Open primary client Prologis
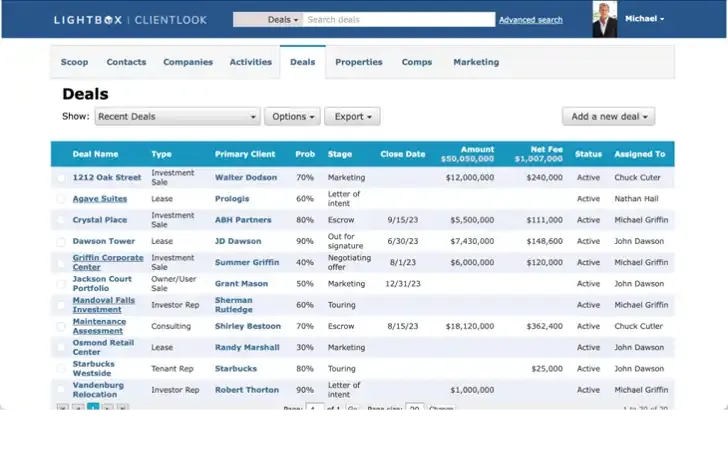Image resolution: width=728 pixels, height=455 pixels. pyautogui.click(x=232, y=199)
